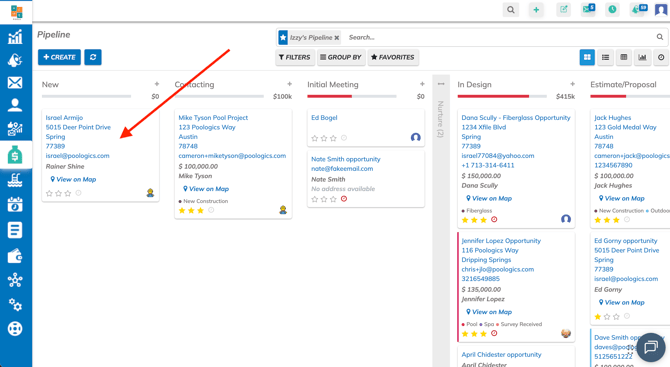Add a card to Initial Meeting column
Screen dimensions: 670x367
[422, 84]
